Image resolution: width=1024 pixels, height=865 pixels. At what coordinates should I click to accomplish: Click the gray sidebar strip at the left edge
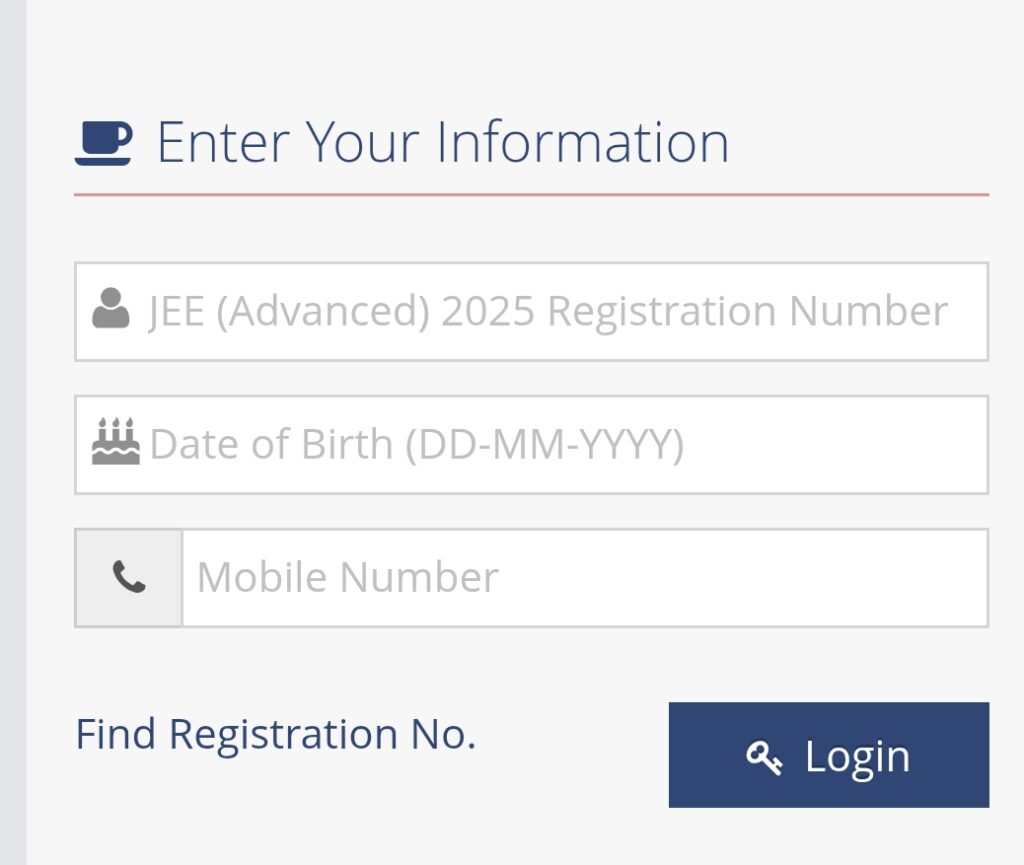click(x=13, y=432)
